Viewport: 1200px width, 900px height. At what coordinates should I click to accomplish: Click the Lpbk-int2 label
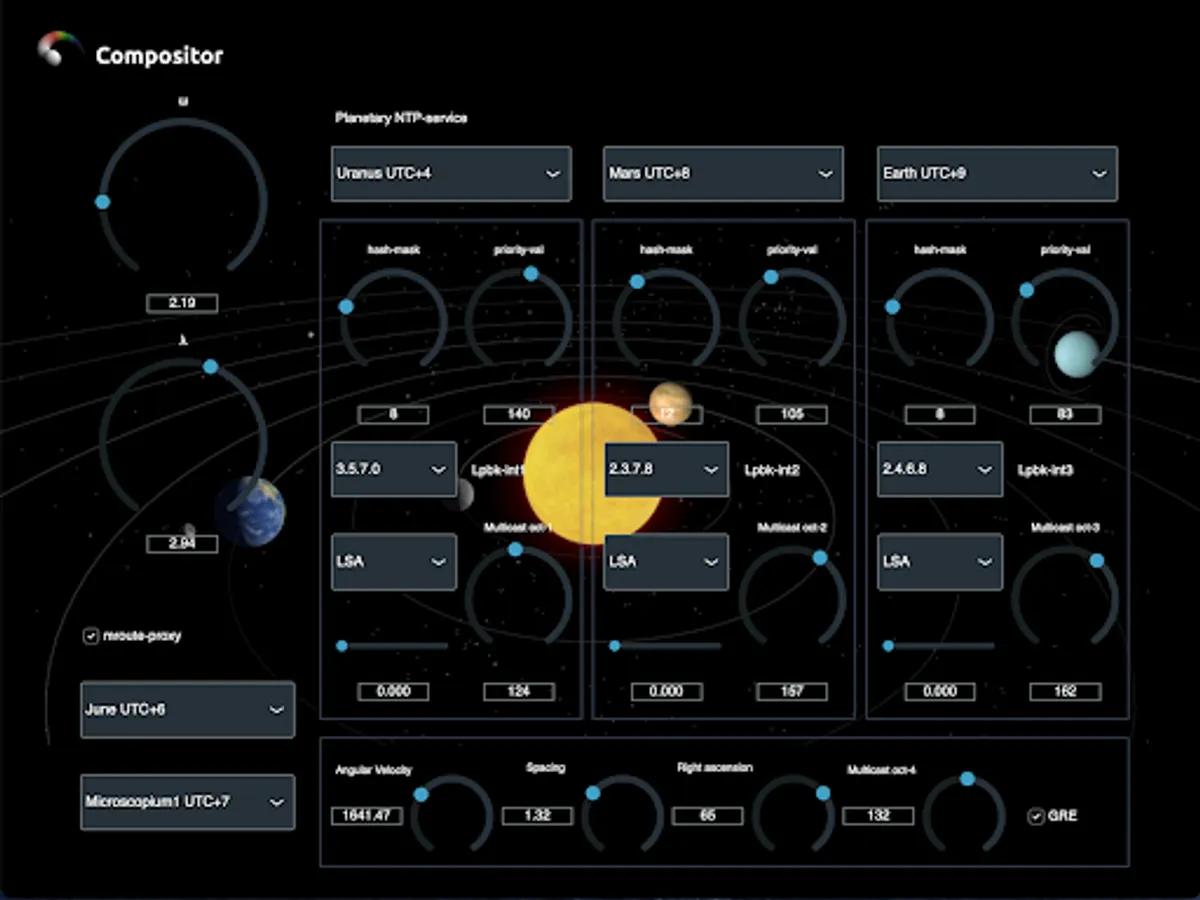[772, 469]
